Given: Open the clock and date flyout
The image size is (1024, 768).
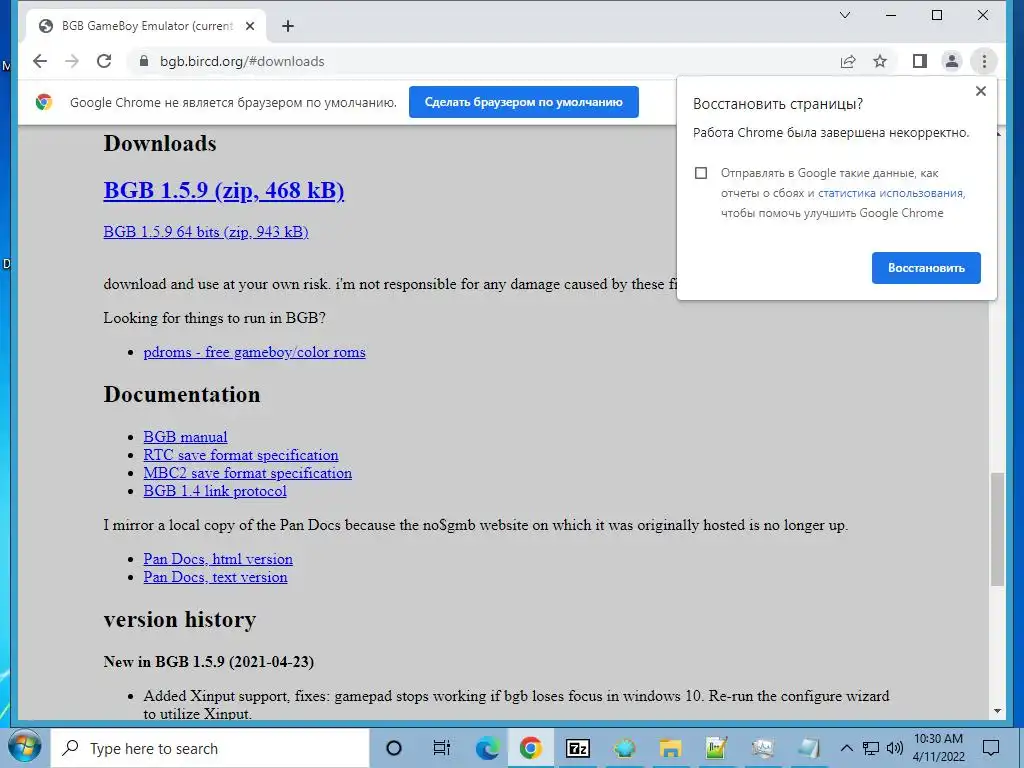Looking at the screenshot, I should pos(938,748).
